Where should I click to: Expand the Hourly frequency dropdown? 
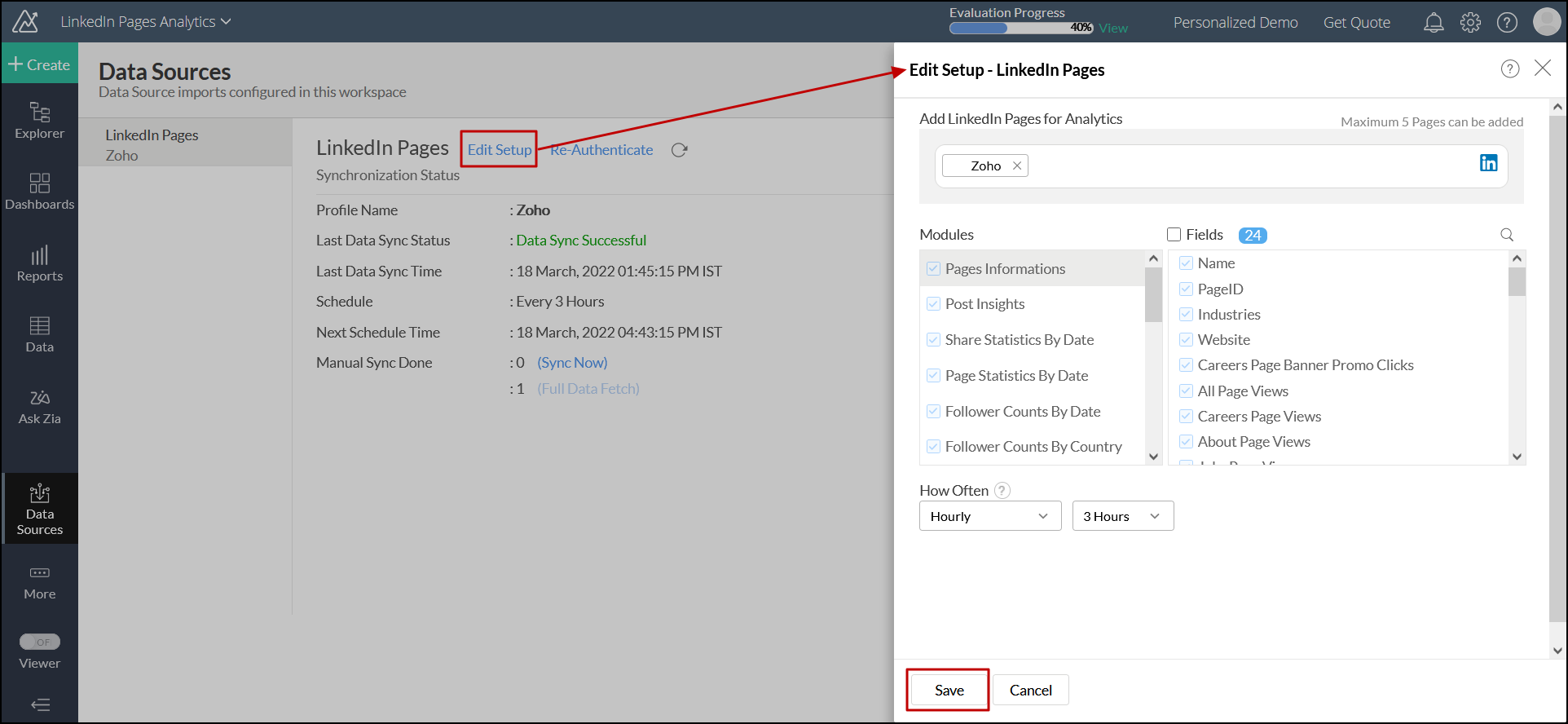click(989, 516)
